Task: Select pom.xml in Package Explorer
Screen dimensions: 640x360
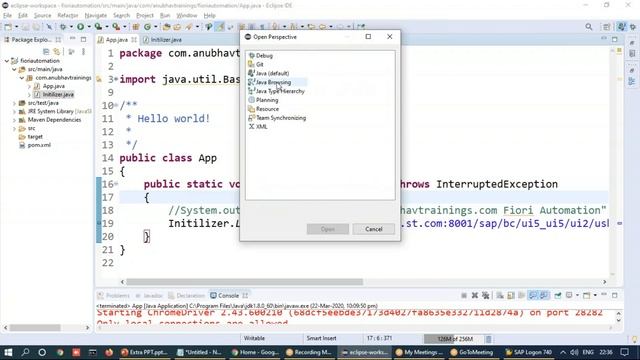Action: [x=39, y=145]
